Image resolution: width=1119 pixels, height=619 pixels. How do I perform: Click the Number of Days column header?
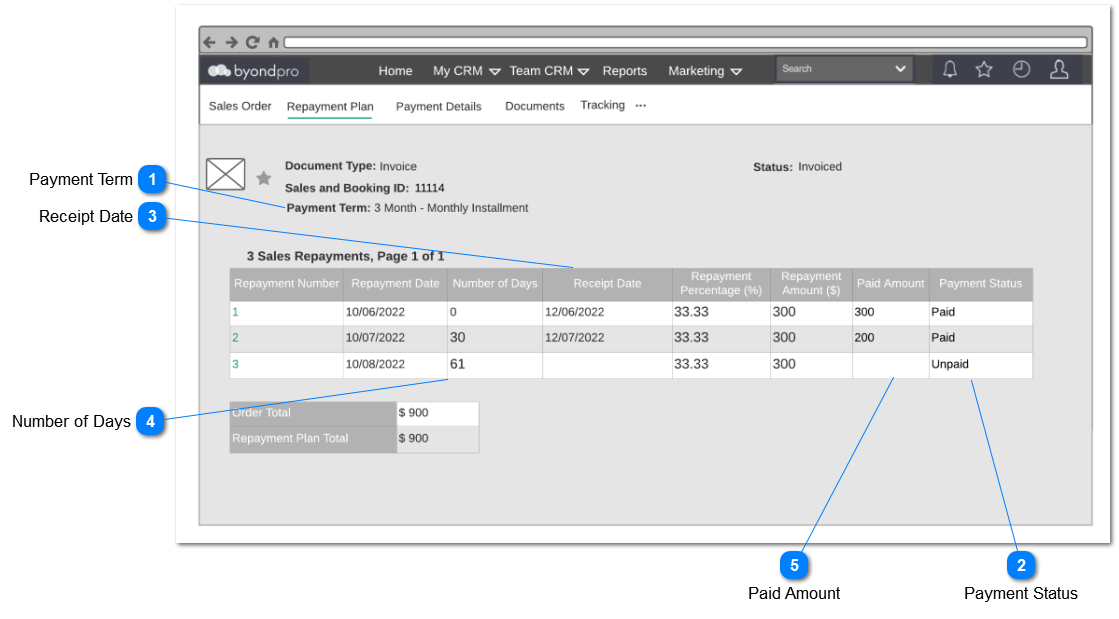[x=495, y=283]
